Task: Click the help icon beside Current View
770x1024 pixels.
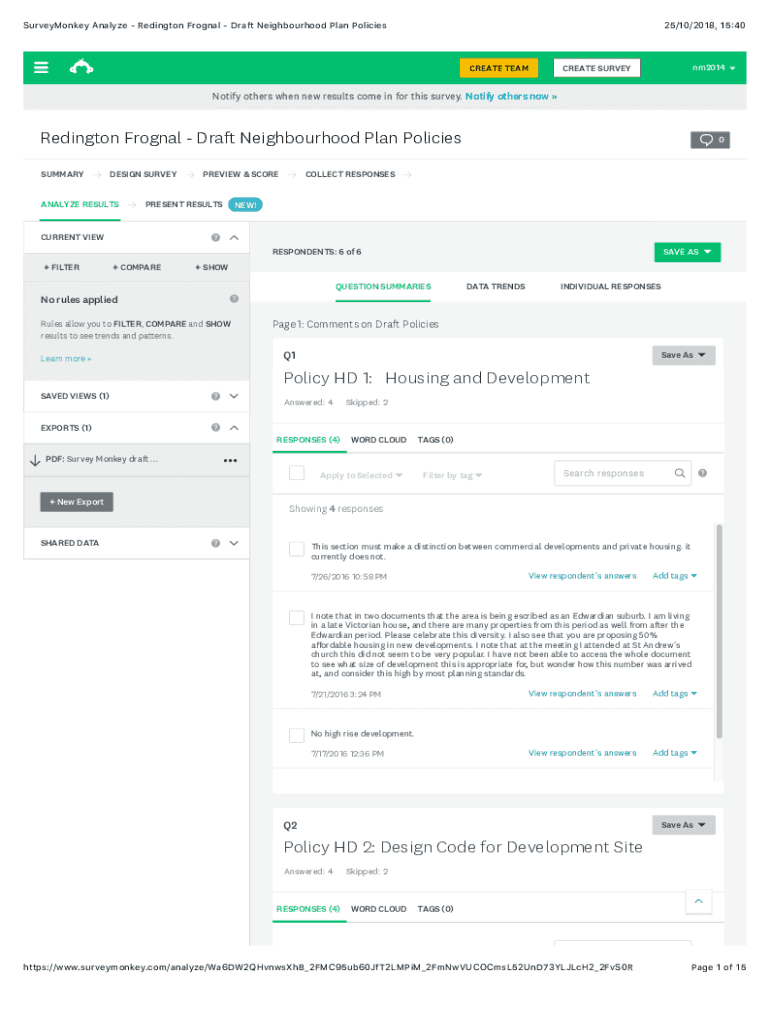Action: (x=216, y=238)
